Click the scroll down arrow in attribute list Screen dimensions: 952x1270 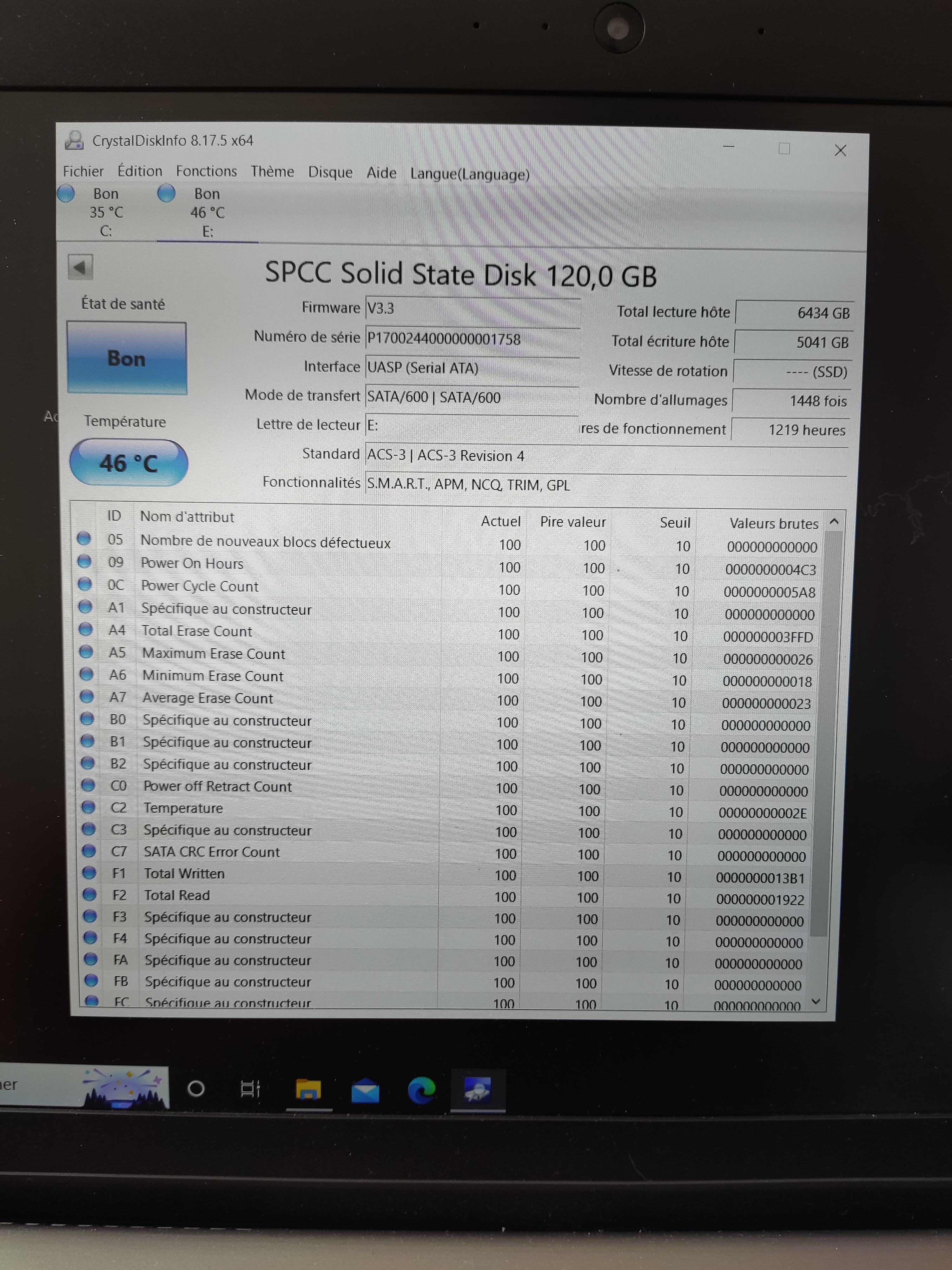tap(816, 1001)
